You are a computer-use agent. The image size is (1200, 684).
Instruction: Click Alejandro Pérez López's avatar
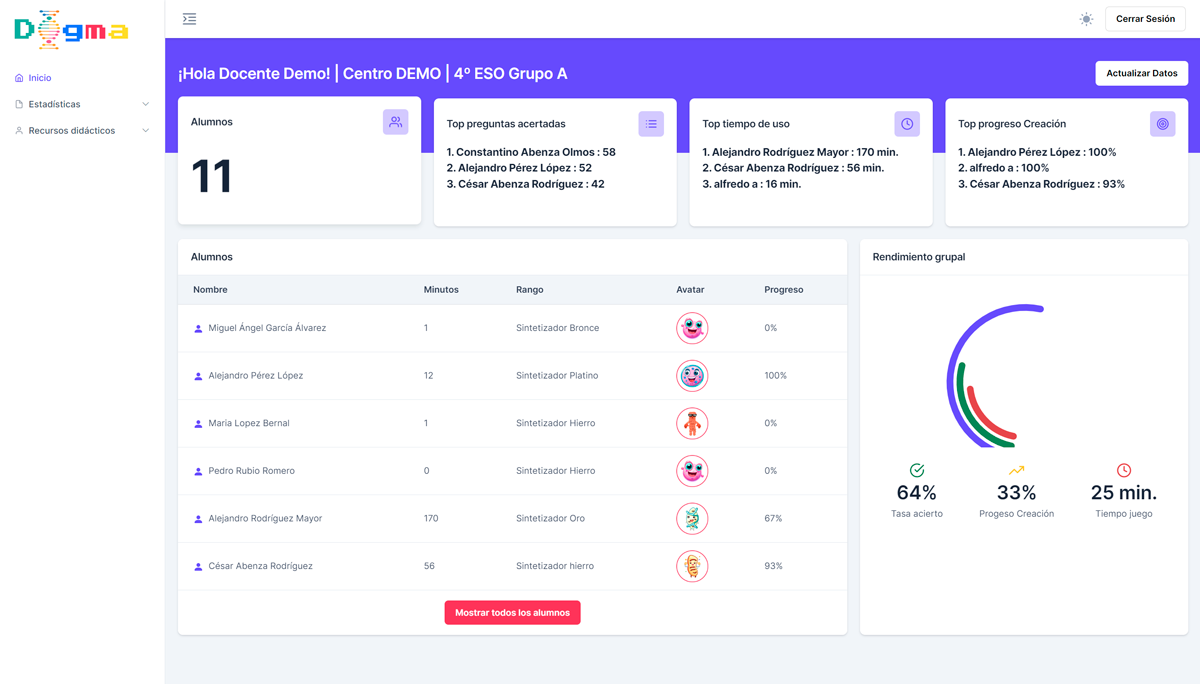(691, 376)
